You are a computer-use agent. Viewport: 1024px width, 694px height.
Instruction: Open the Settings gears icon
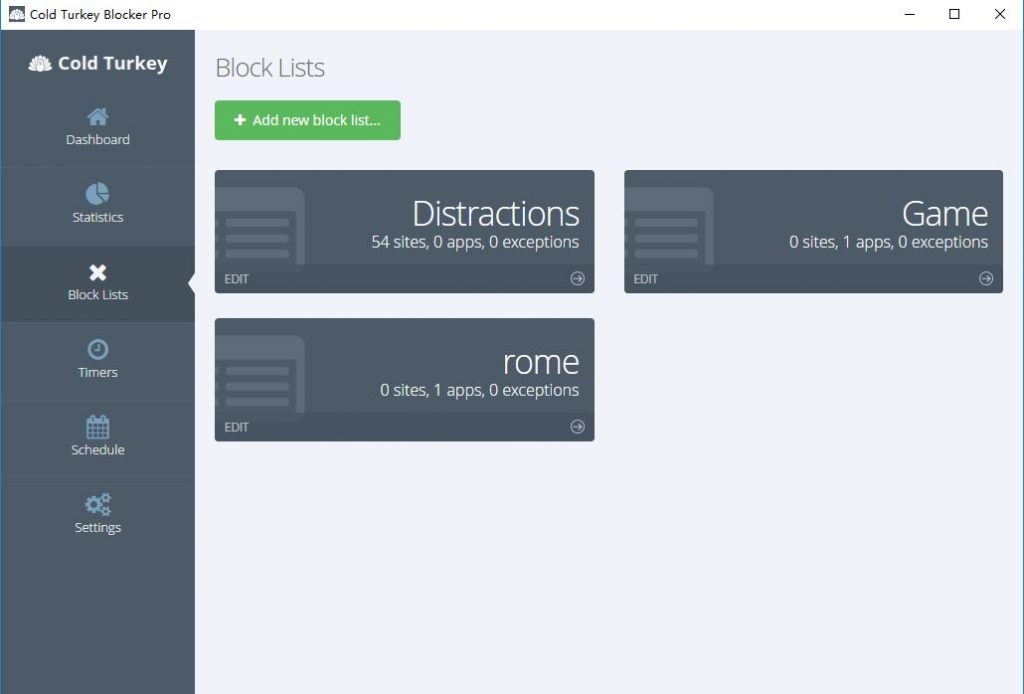[97, 505]
